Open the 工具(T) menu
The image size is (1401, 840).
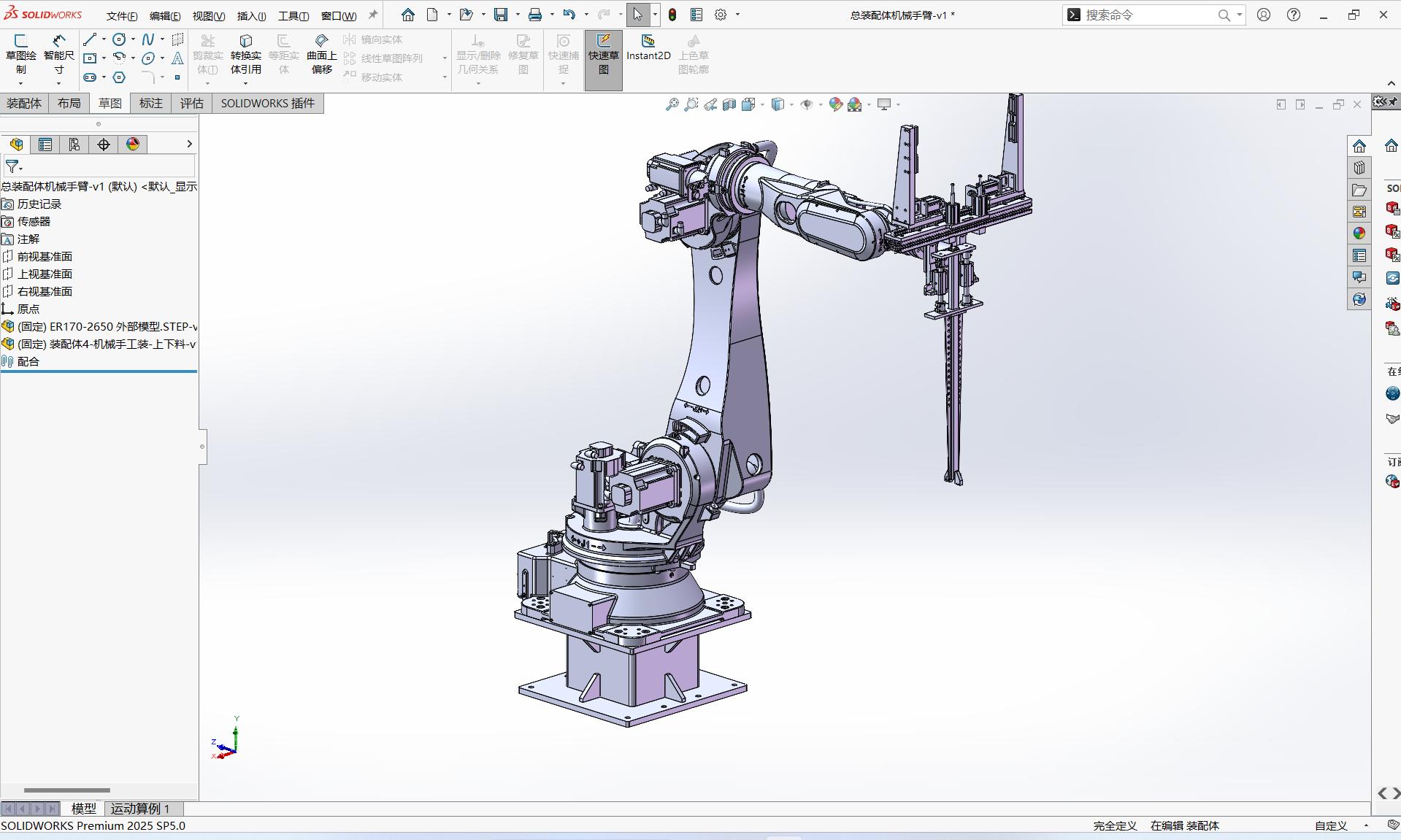coord(293,15)
